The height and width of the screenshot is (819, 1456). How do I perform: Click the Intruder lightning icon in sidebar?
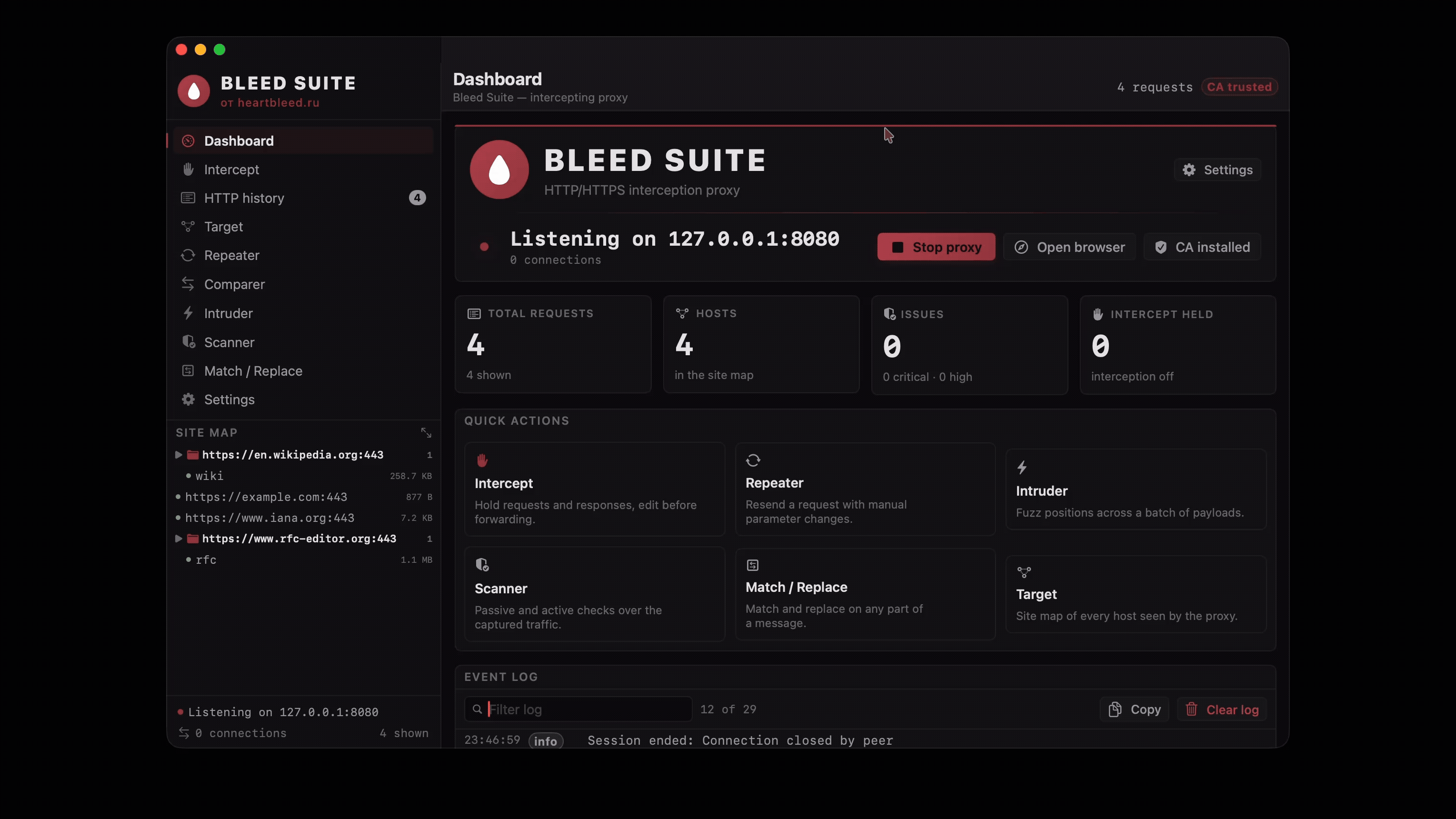coord(188,313)
